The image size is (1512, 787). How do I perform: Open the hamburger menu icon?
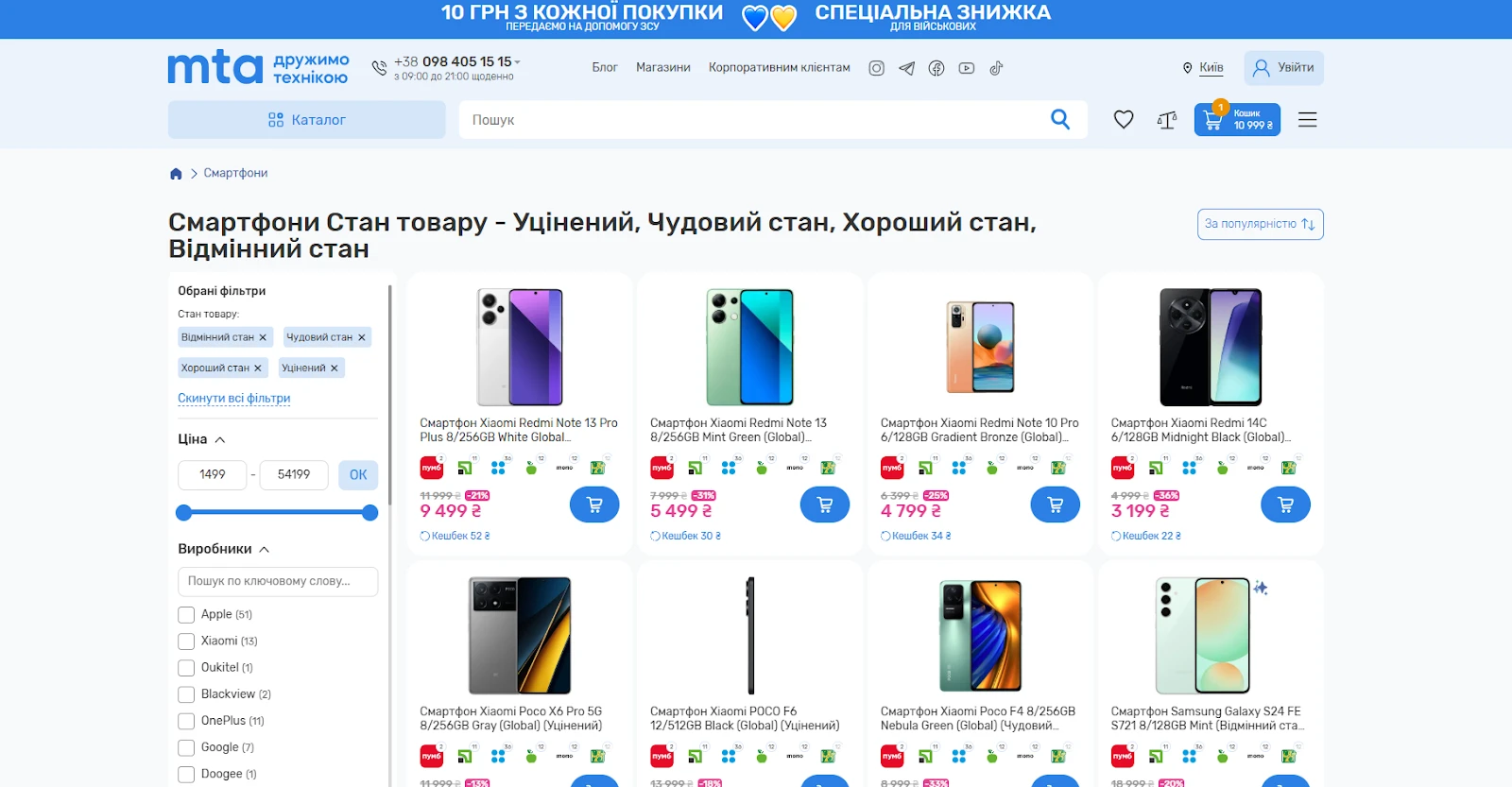[x=1307, y=120]
